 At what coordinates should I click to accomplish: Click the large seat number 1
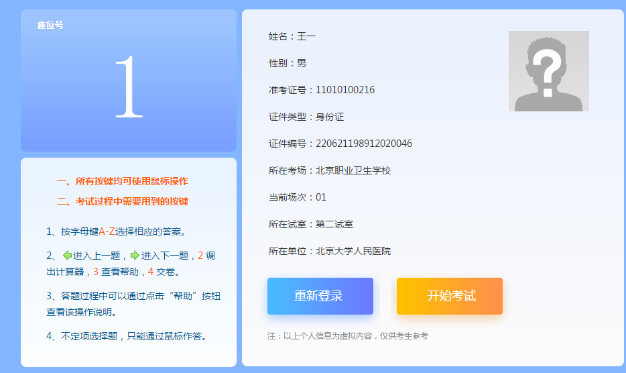129,87
